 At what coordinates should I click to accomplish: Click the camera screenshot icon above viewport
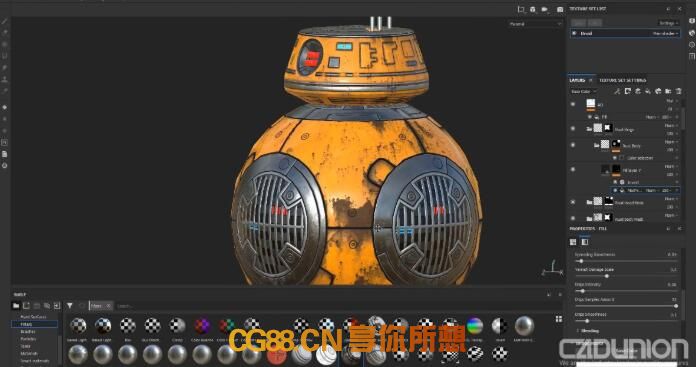[x=560, y=9]
